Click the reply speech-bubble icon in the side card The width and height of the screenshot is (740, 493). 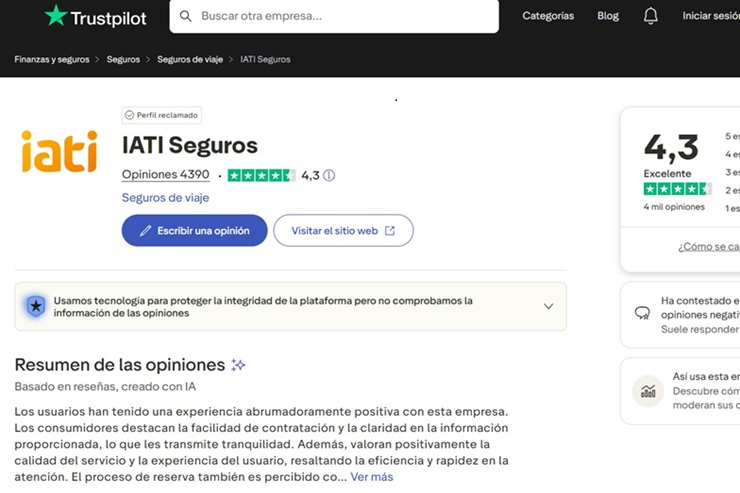642,313
